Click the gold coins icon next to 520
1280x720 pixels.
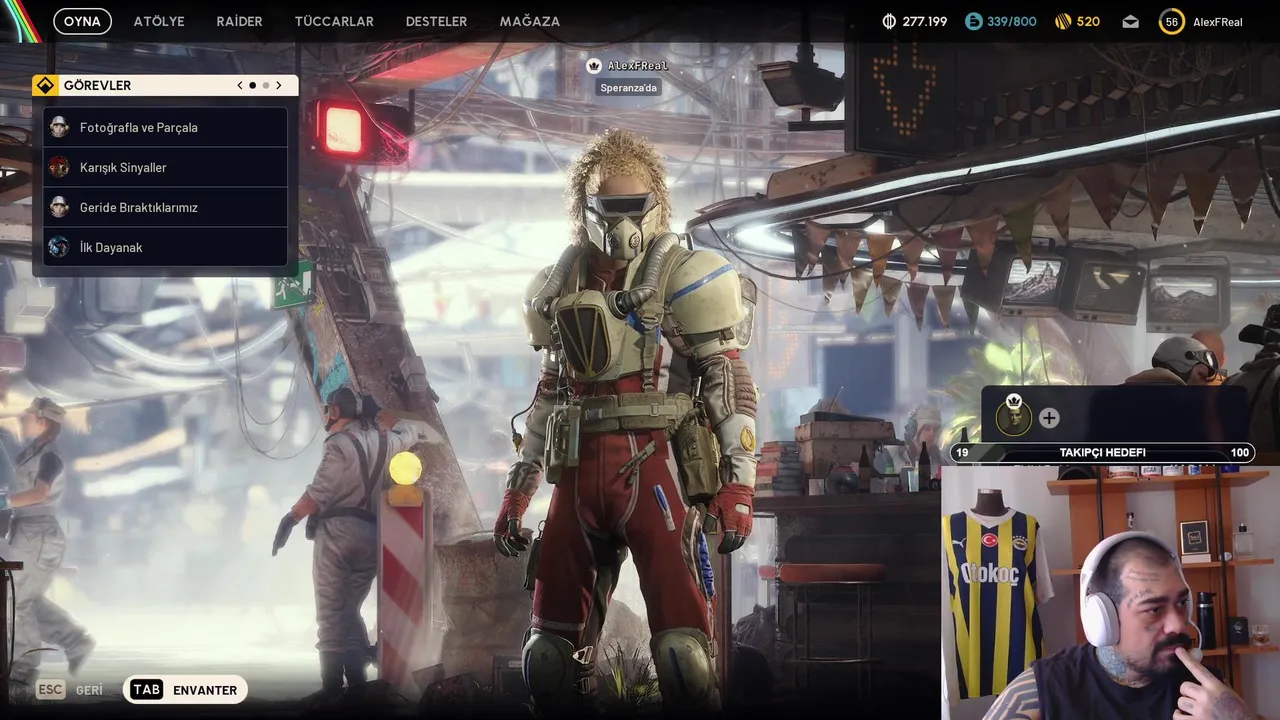point(1063,21)
